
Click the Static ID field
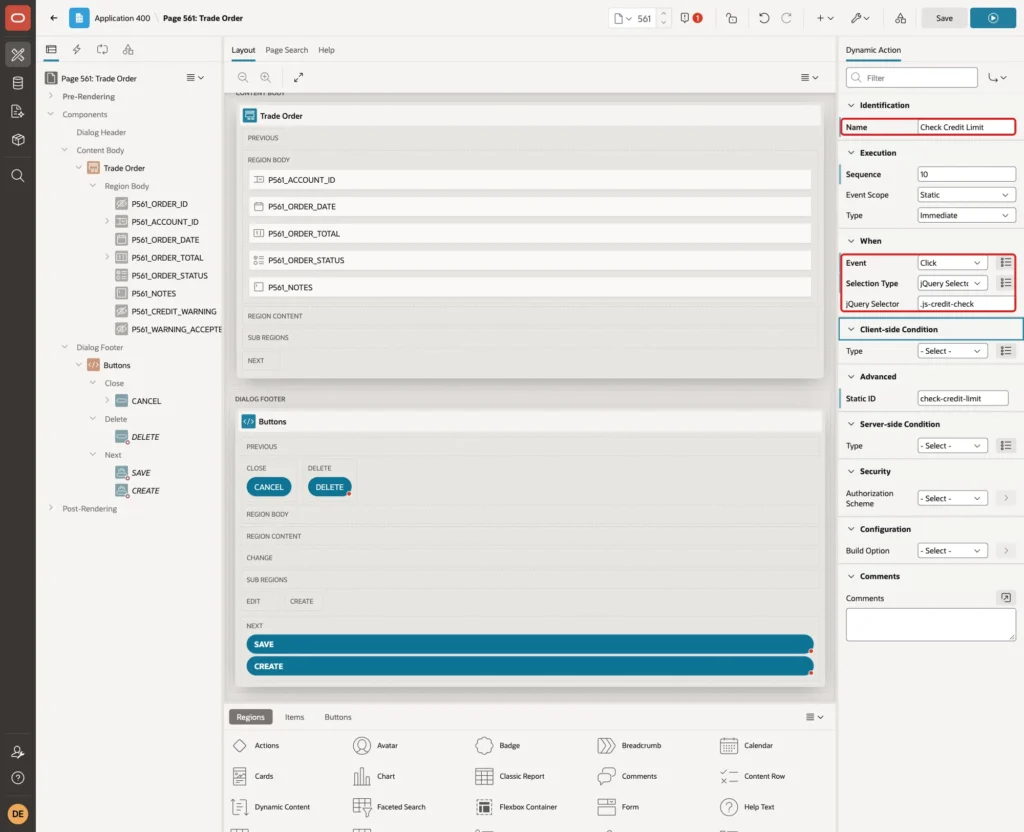pos(963,398)
